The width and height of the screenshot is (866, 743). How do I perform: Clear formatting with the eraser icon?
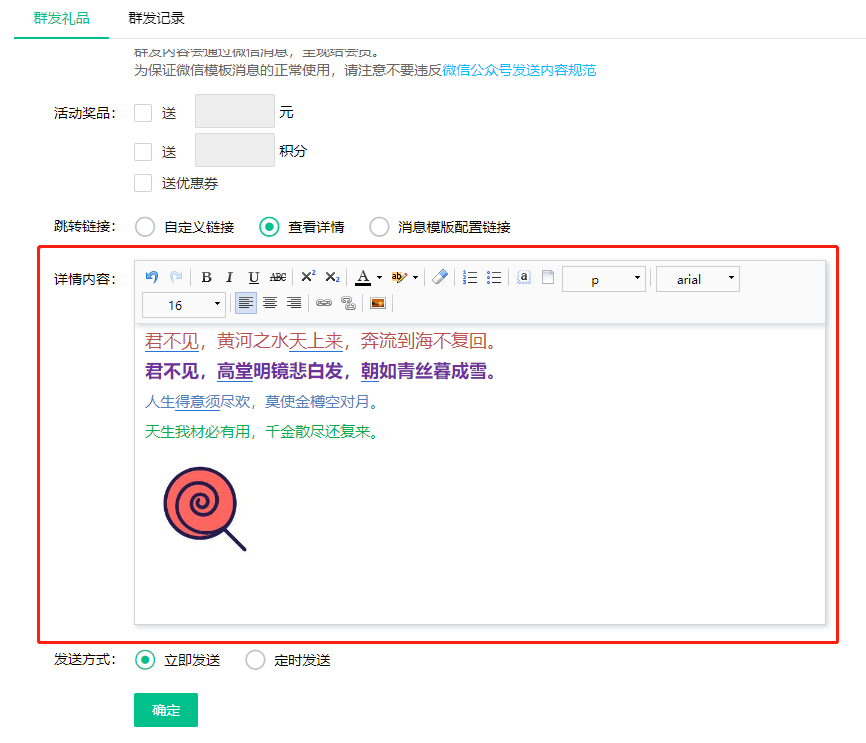pyautogui.click(x=439, y=277)
